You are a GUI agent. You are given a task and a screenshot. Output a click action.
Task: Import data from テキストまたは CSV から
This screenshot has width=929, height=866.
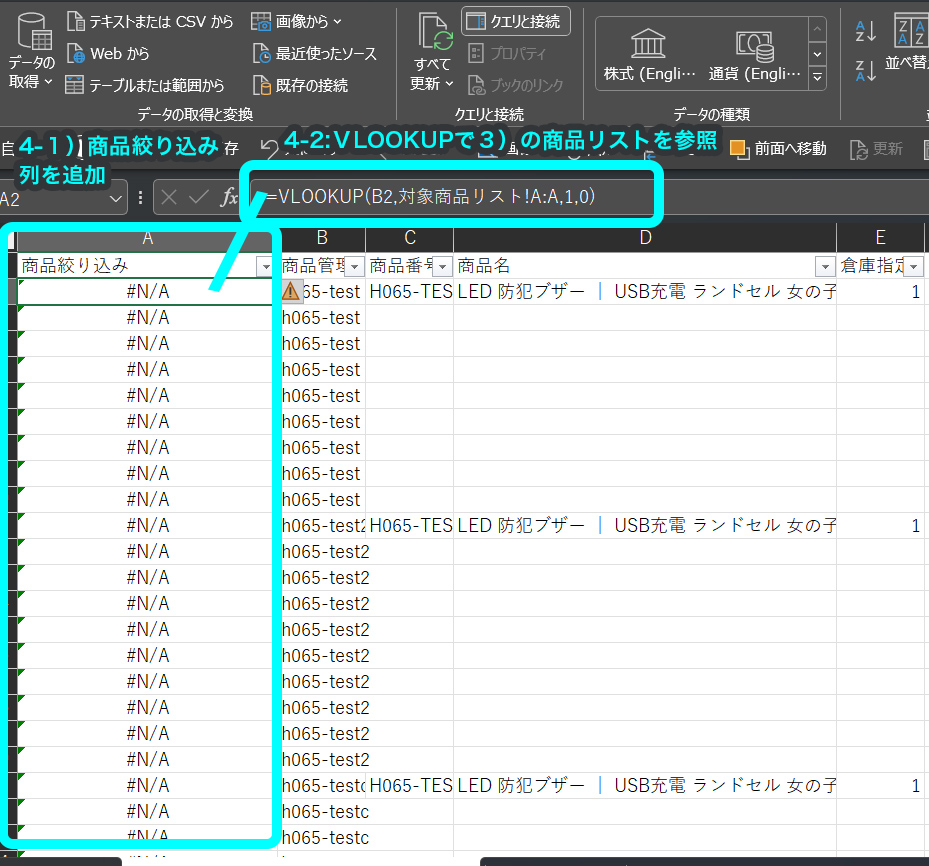click(x=150, y=22)
